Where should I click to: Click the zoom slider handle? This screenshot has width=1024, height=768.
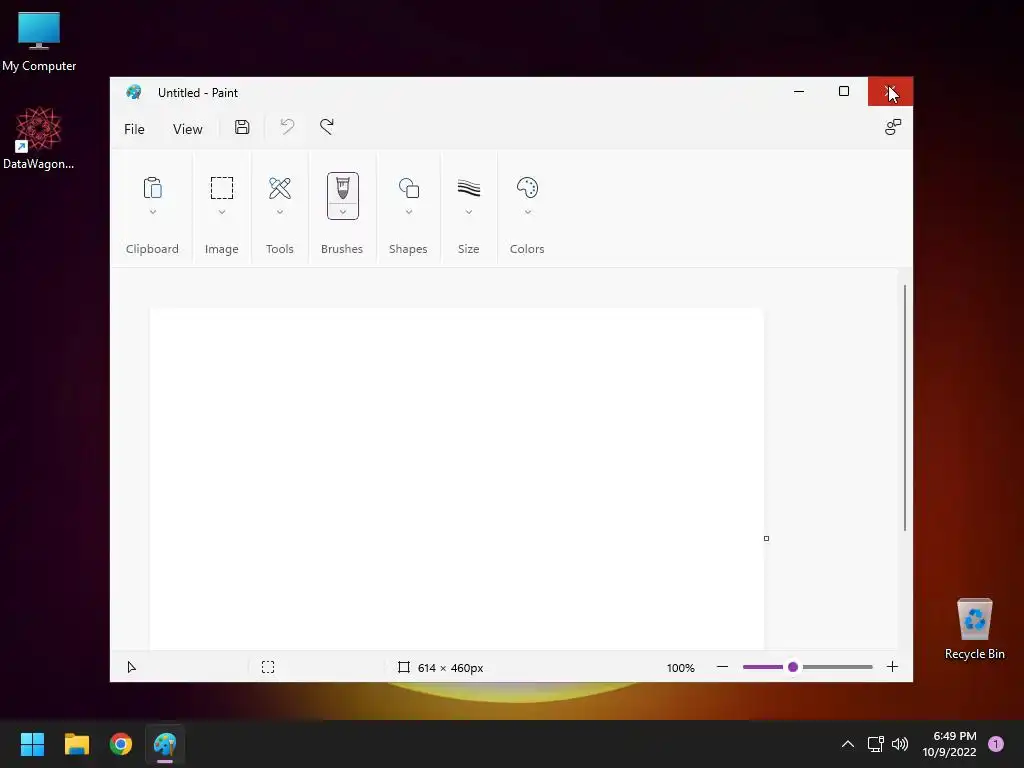pos(793,667)
